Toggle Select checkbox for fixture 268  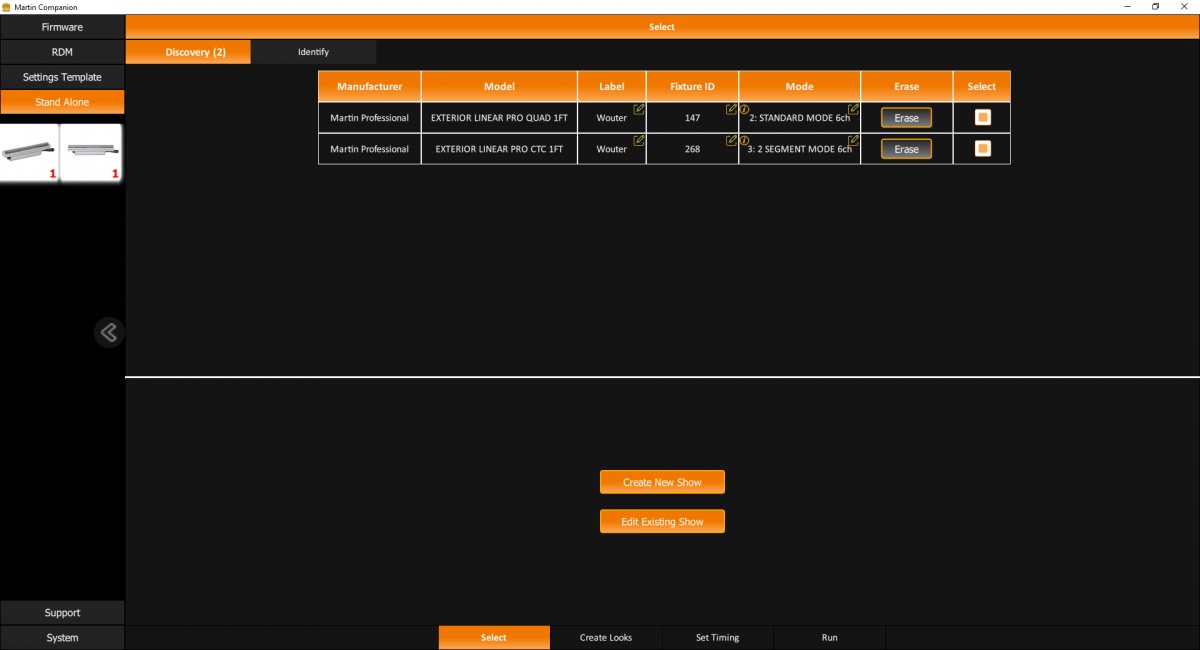coord(983,149)
